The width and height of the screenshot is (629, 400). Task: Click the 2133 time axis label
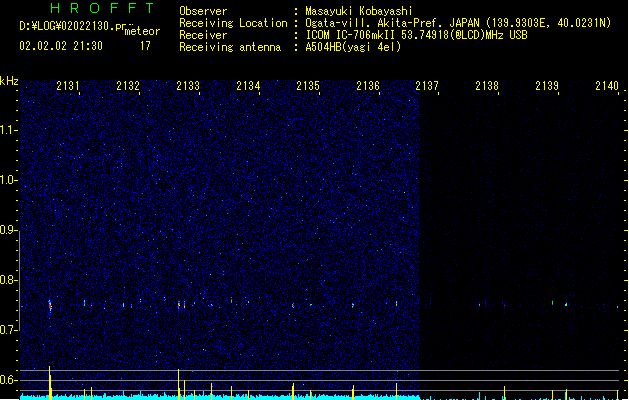coord(188,86)
